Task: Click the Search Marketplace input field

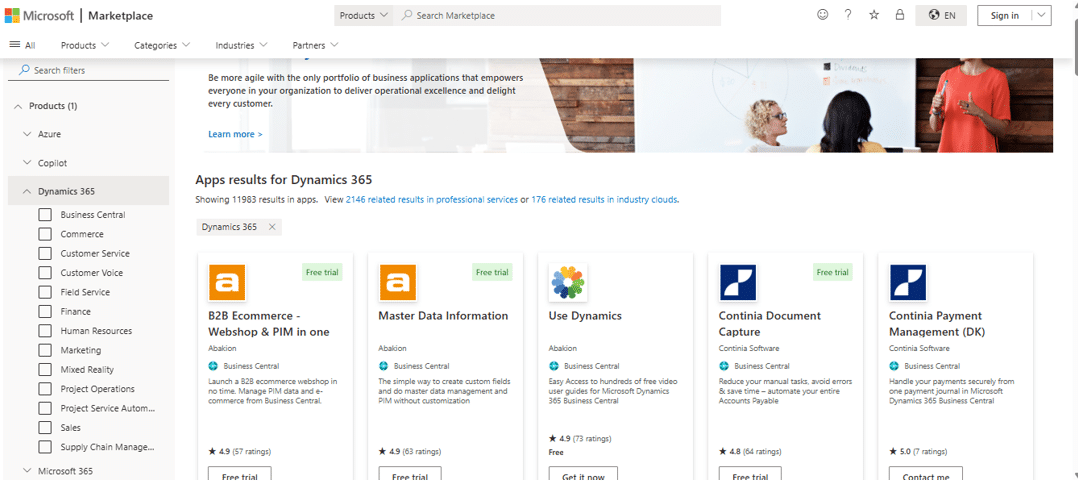Action: point(560,15)
